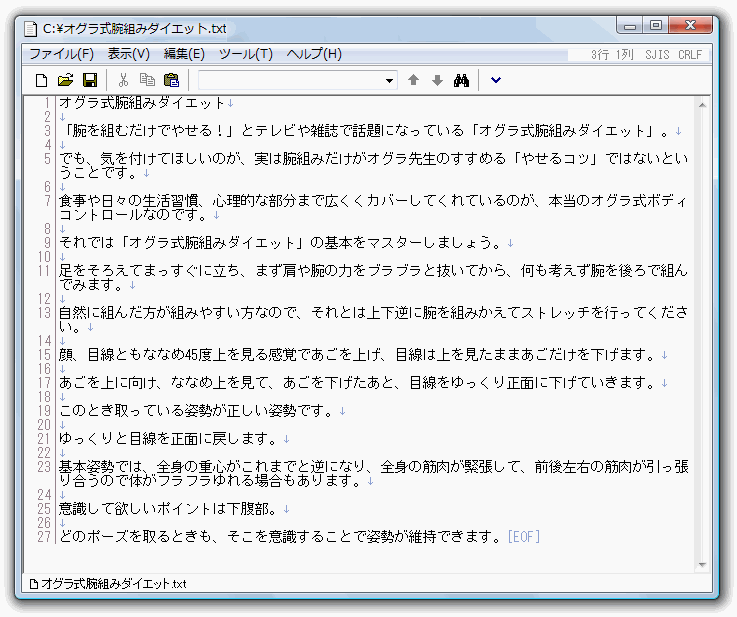Viewport: 737px width, 617px height.
Task: Click the search up arrow icon
Action: point(413,80)
